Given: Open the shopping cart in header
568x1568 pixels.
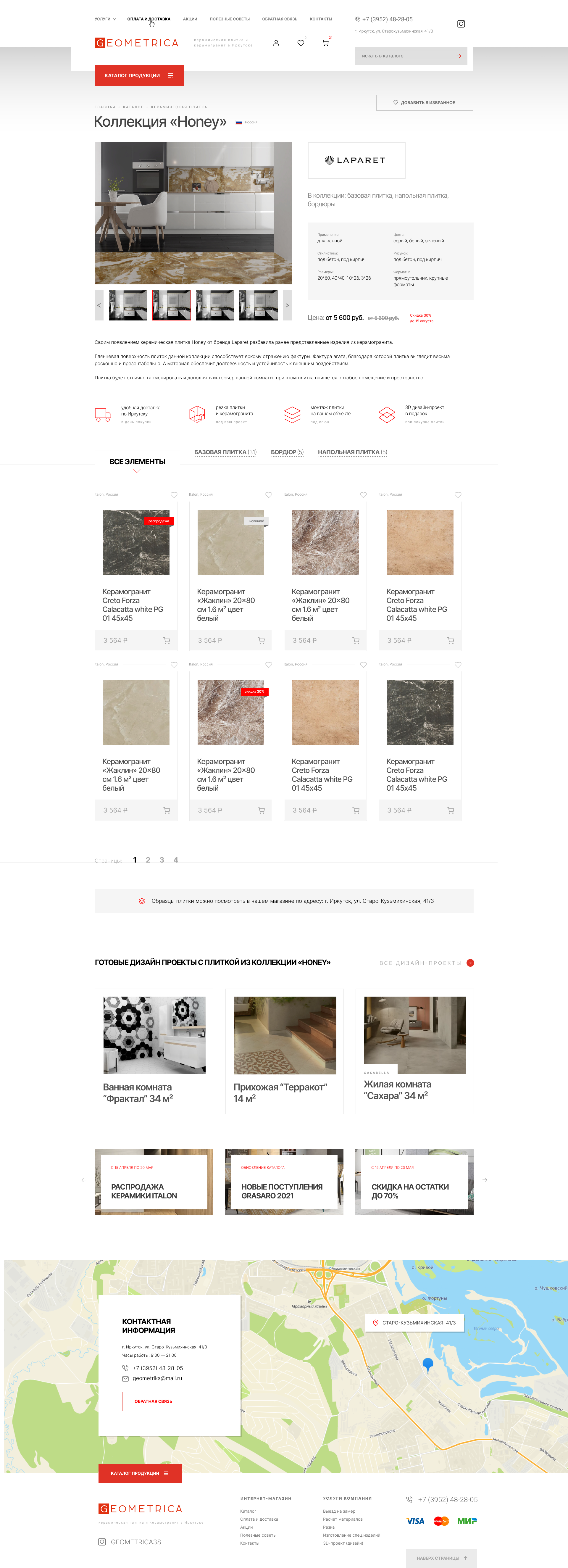Looking at the screenshot, I should click(325, 43).
